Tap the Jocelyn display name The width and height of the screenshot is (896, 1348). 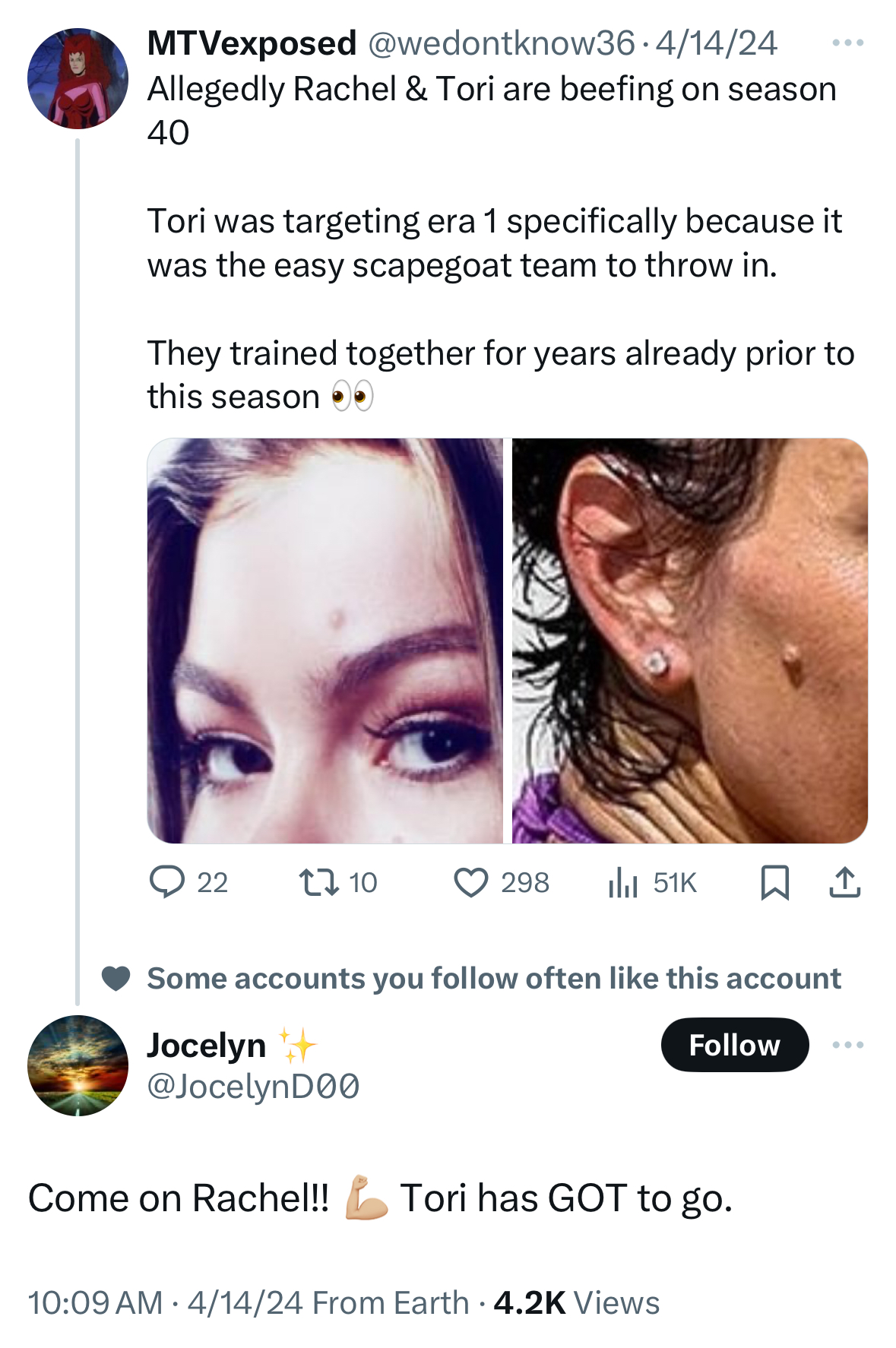[x=206, y=1045]
